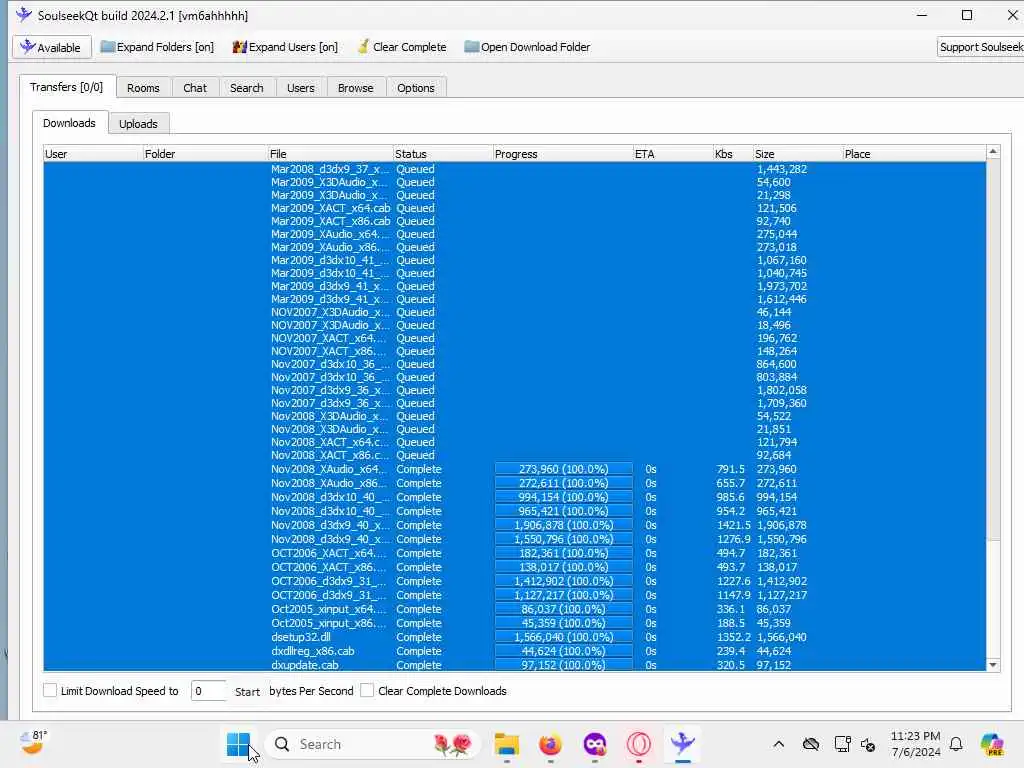The image size is (1024, 768).
Task: Click the cloud sync tray icon
Action: point(810,744)
